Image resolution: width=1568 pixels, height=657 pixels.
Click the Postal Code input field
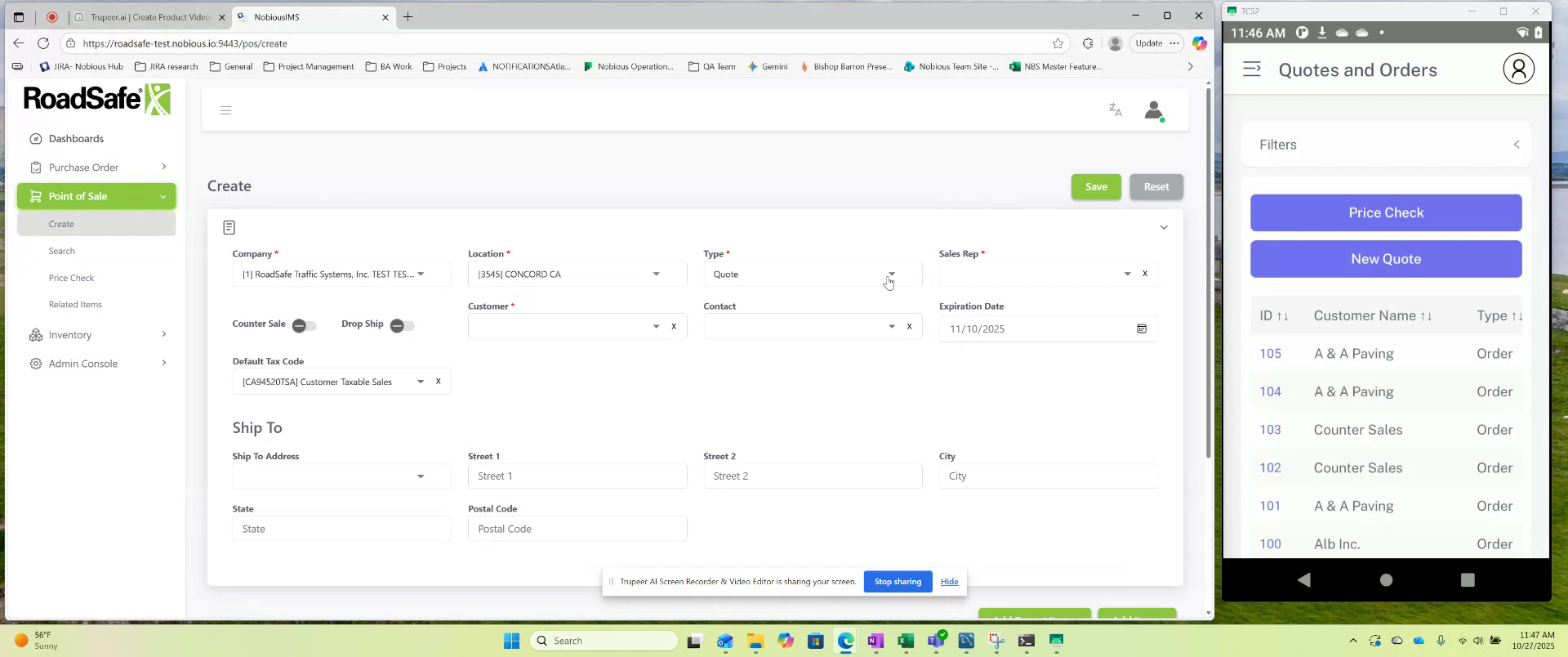tap(577, 529)
